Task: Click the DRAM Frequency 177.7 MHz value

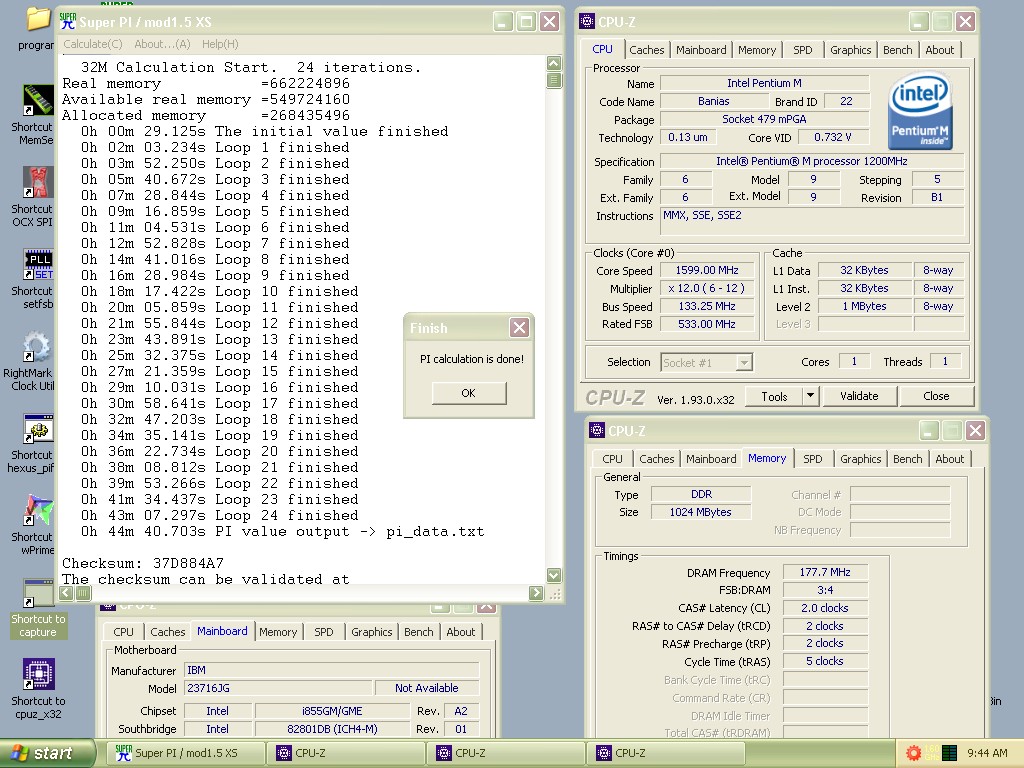Action: 825,572
